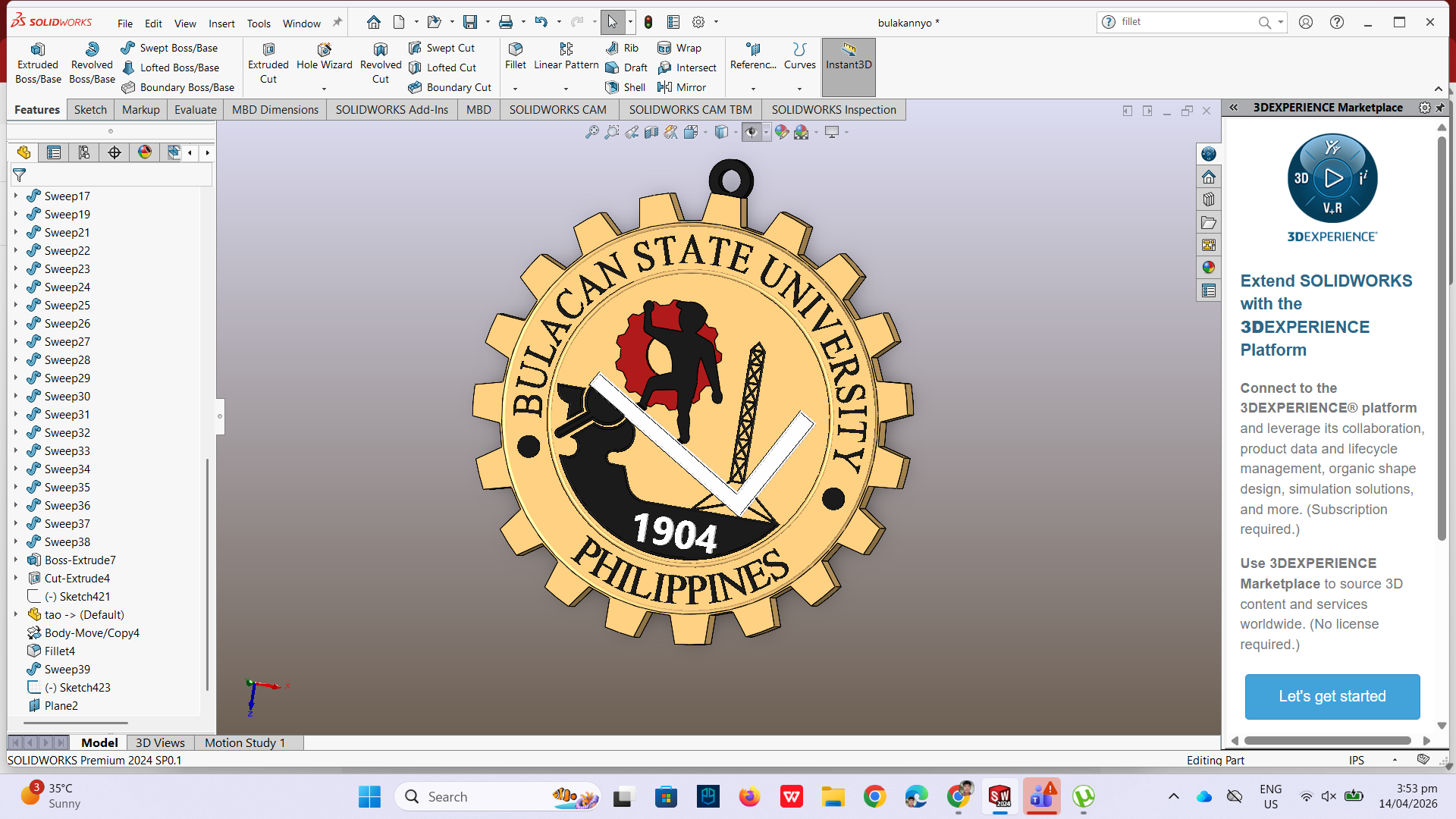Pin the SOLIDWORKS menu bar

point(337,23)
